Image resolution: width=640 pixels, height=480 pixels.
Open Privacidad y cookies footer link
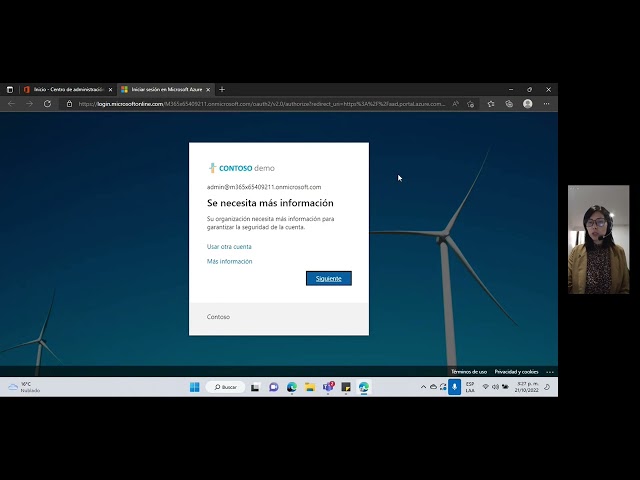[516, 372]
